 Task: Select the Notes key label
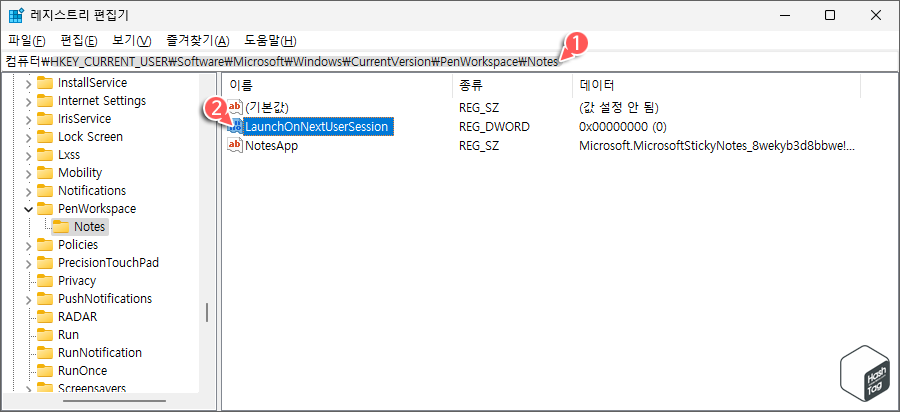tap(90, 227)
